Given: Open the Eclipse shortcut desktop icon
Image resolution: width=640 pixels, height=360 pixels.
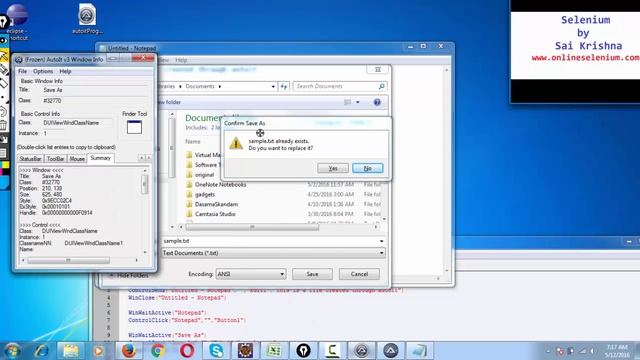Looking at the screenshot, I should (x=17, y=22).
